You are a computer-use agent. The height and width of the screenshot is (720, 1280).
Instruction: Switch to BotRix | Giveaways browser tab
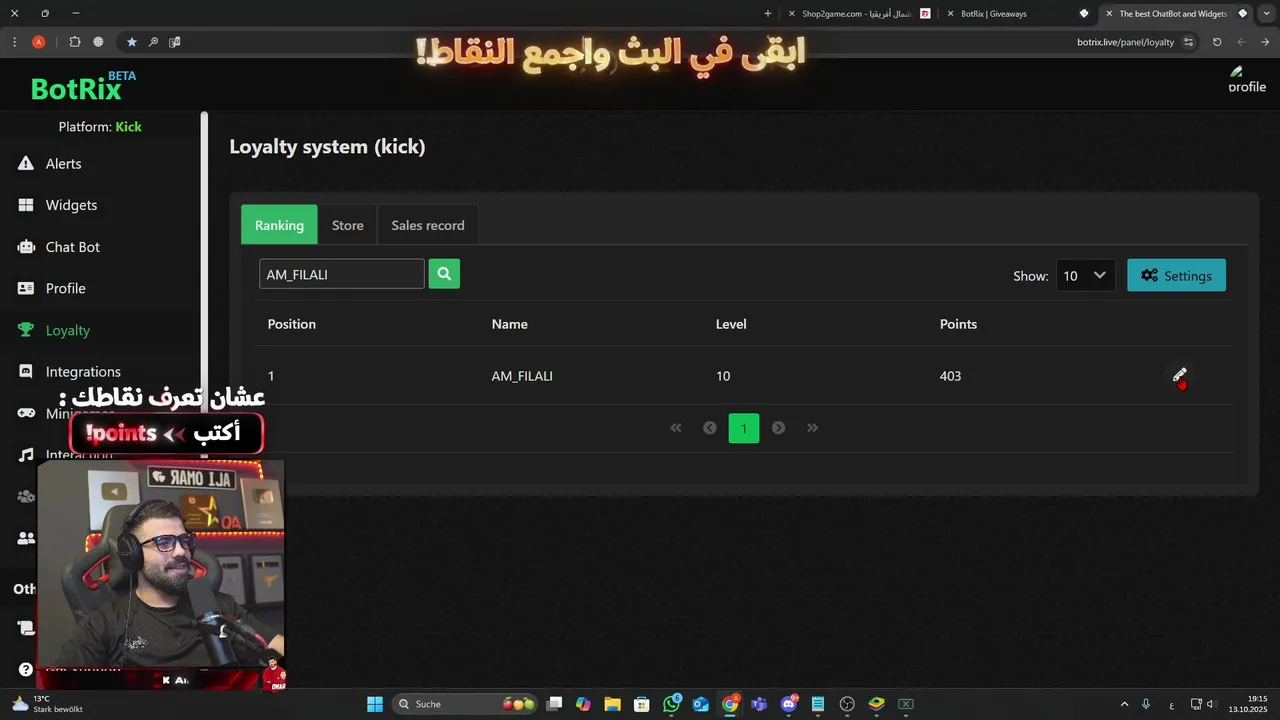(1018, 14)
